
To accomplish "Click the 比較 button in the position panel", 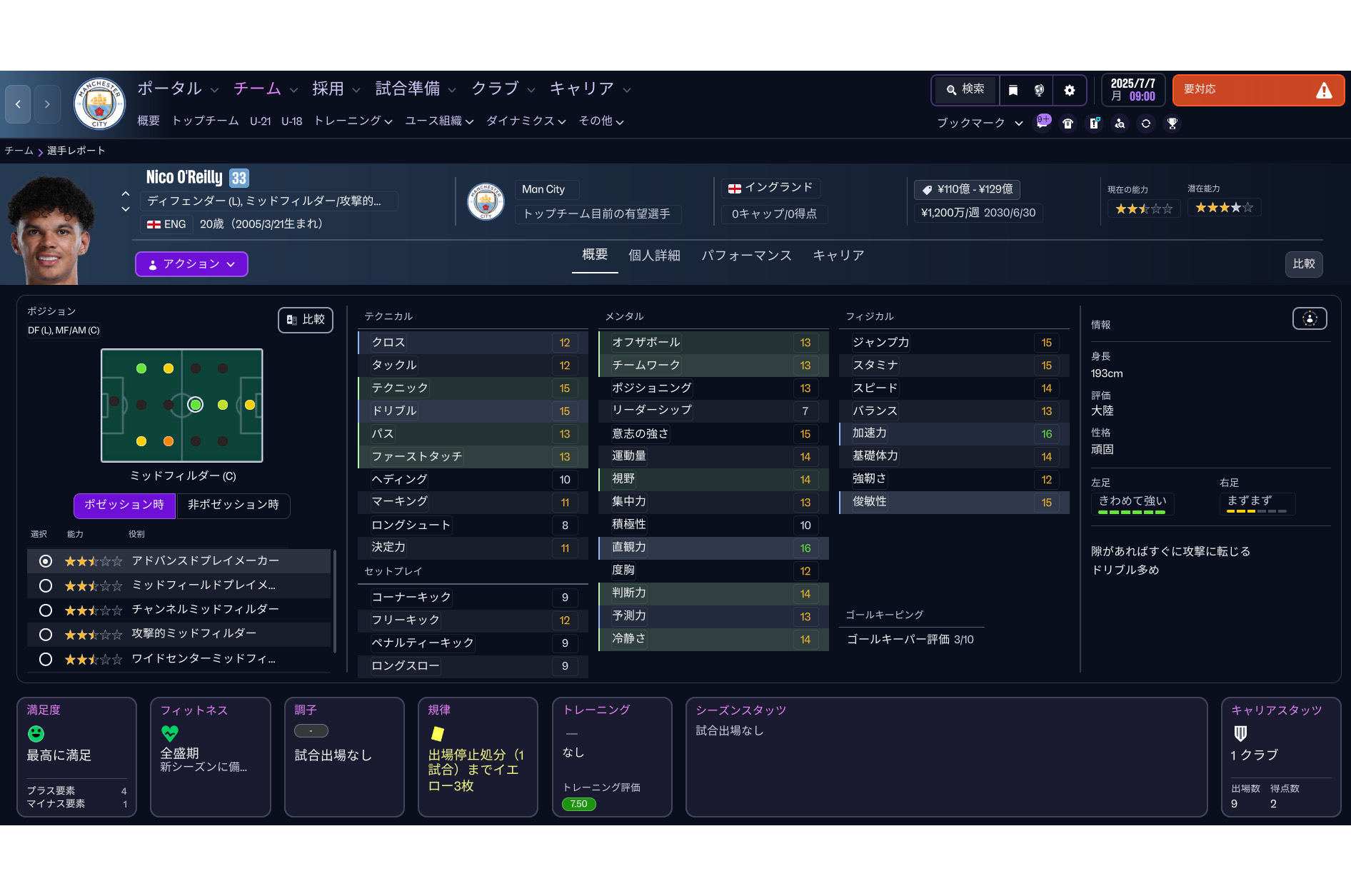I will click(x=306, y=320).
